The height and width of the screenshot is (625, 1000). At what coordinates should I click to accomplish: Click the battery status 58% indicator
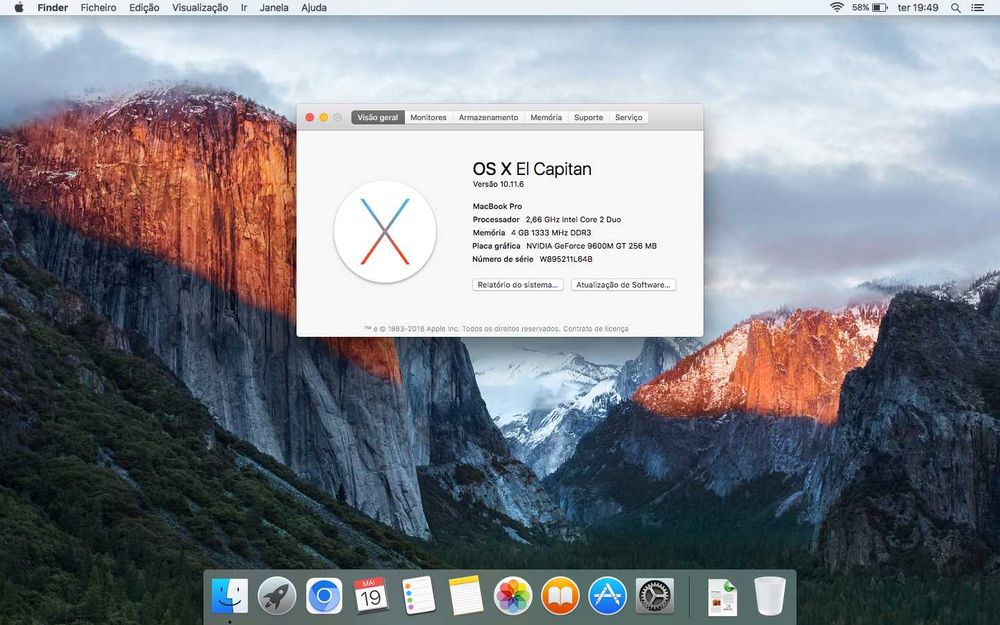click(x=870, y=8)
